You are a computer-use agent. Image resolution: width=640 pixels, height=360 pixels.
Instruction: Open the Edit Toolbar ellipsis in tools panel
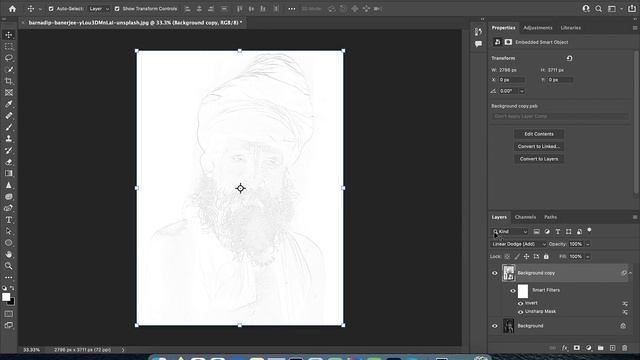click(x=9, y=278)
